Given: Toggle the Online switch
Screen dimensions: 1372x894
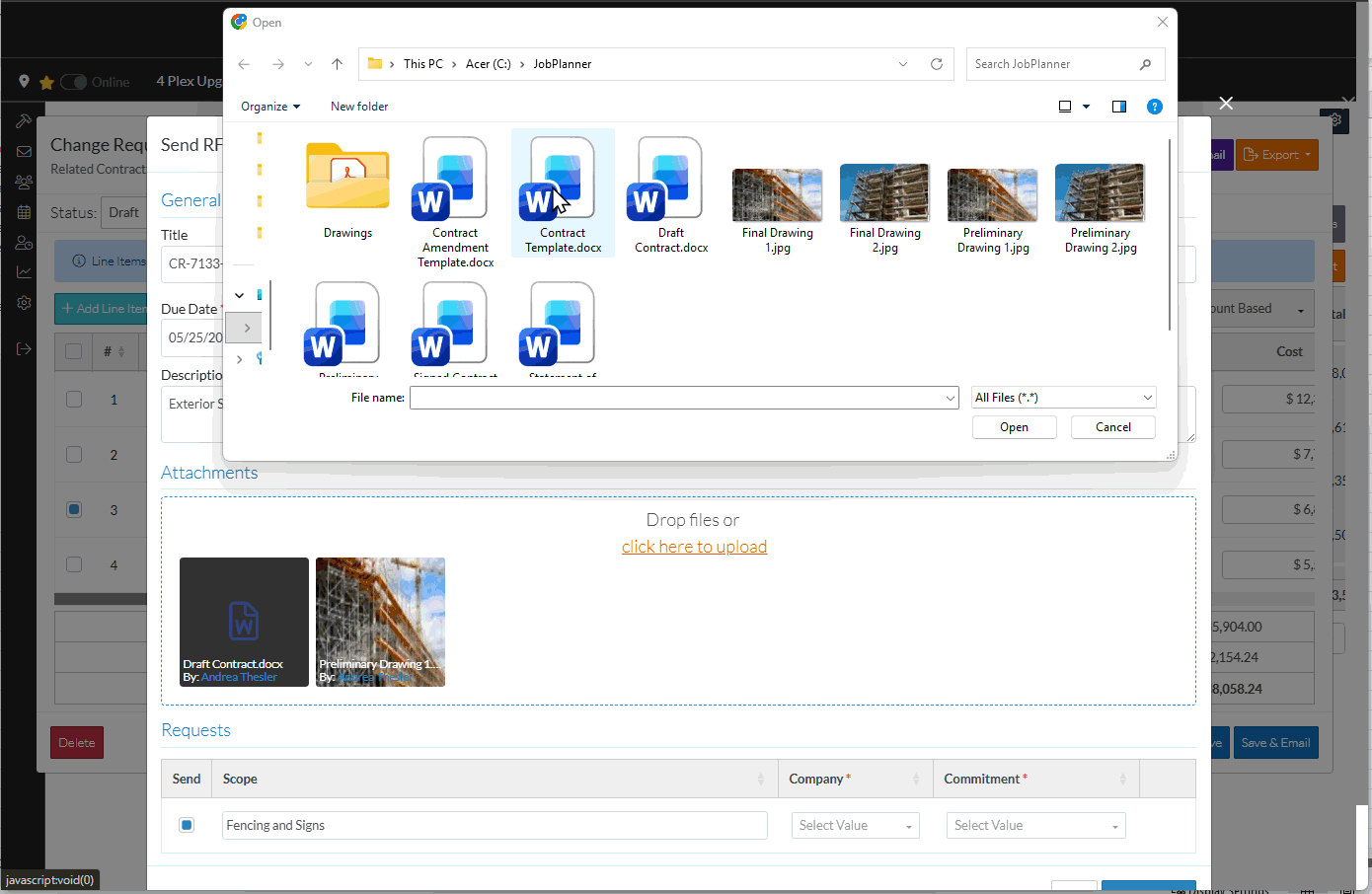Looking at the screenshot, I should (74, 82).
